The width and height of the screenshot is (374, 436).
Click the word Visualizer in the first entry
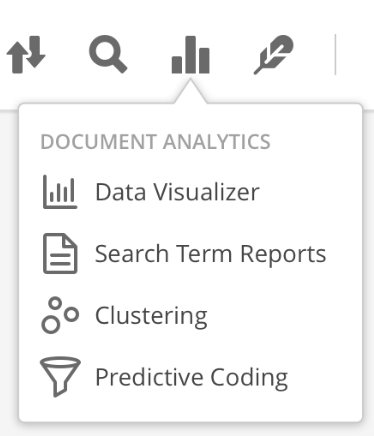click(x=206, y=192)
